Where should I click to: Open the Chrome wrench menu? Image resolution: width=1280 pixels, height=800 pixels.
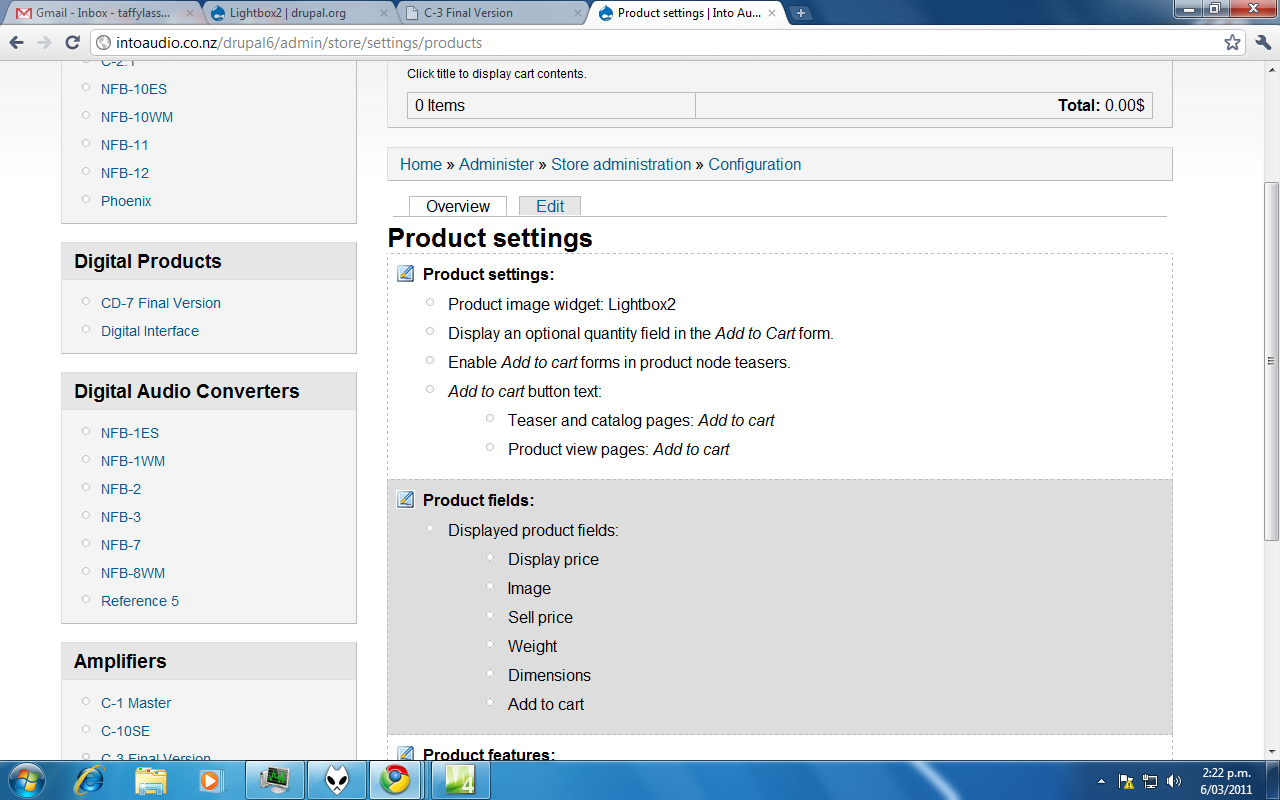pyautogui.click(x=1262, y=43)
